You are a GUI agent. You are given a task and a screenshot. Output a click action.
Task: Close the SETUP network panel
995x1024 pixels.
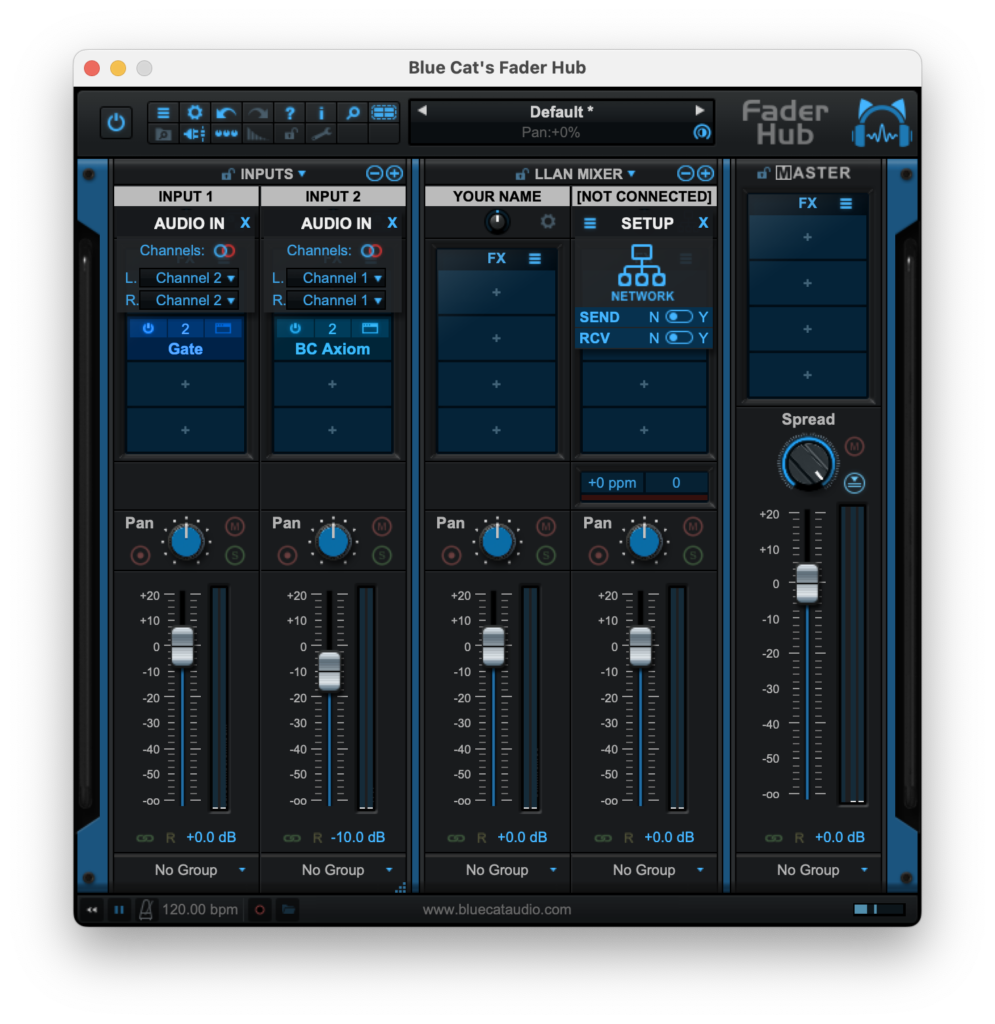[x=703, y=223]
